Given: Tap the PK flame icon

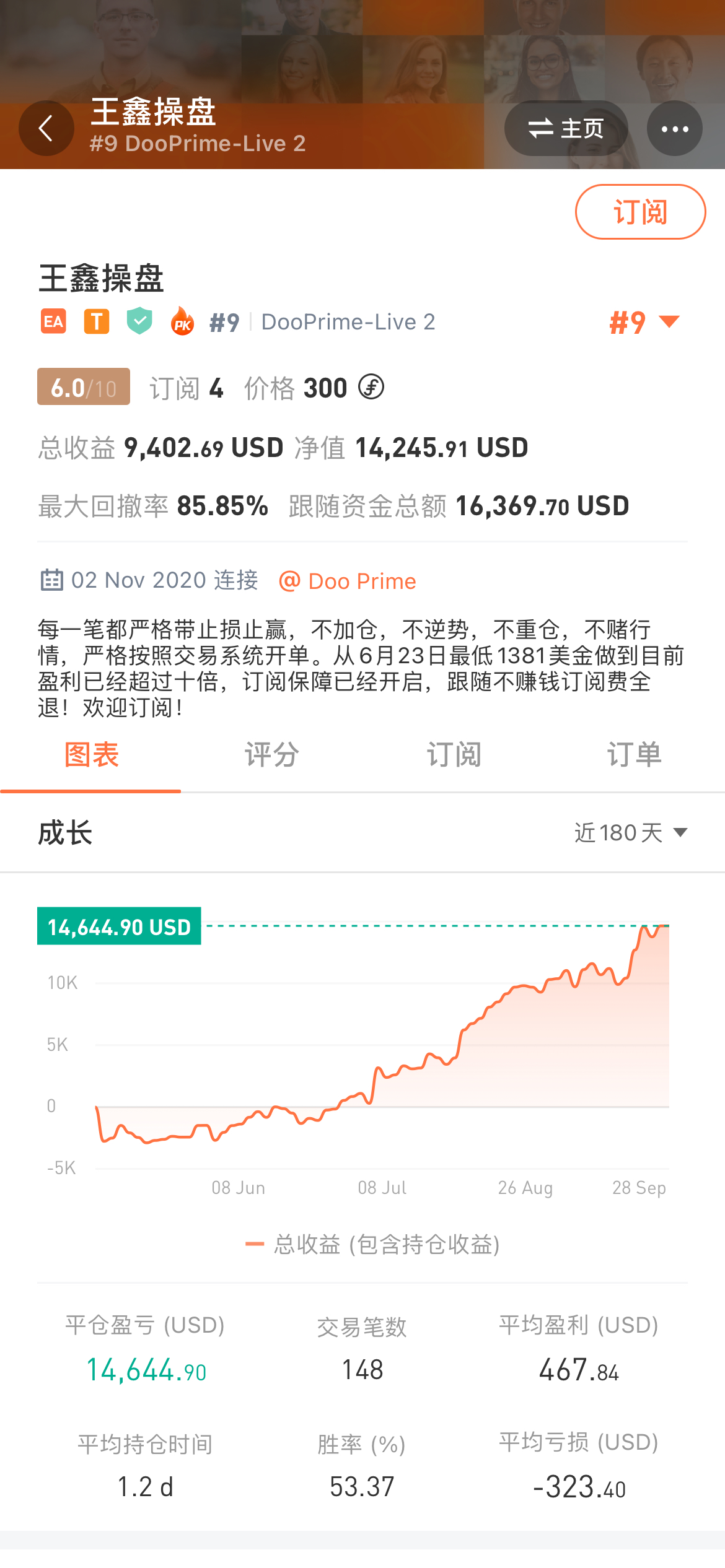Looking at the screenshot, I should pyautogui.click(x=182, y=321).
